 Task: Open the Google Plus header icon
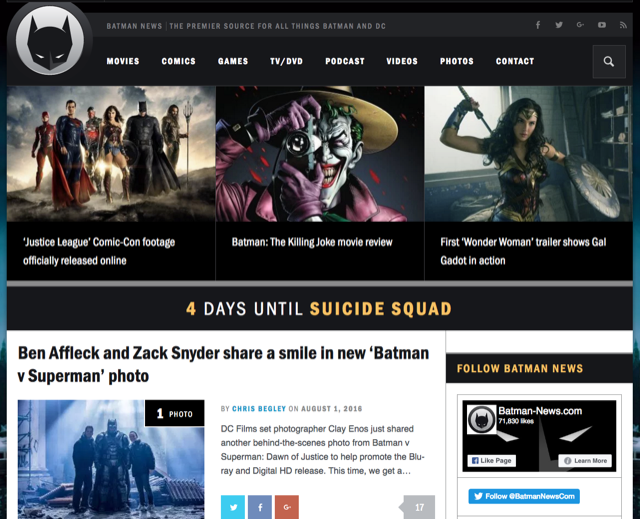(580, 25)
